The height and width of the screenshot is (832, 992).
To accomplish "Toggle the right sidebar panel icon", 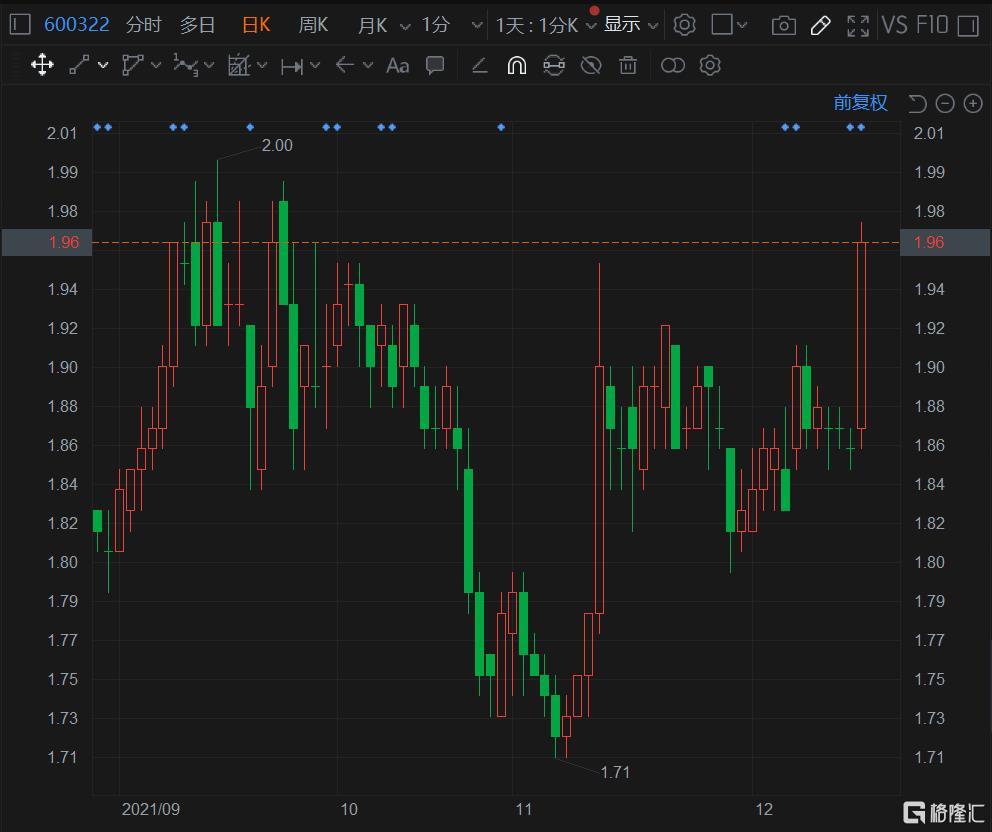I will [x=968, y=25].
